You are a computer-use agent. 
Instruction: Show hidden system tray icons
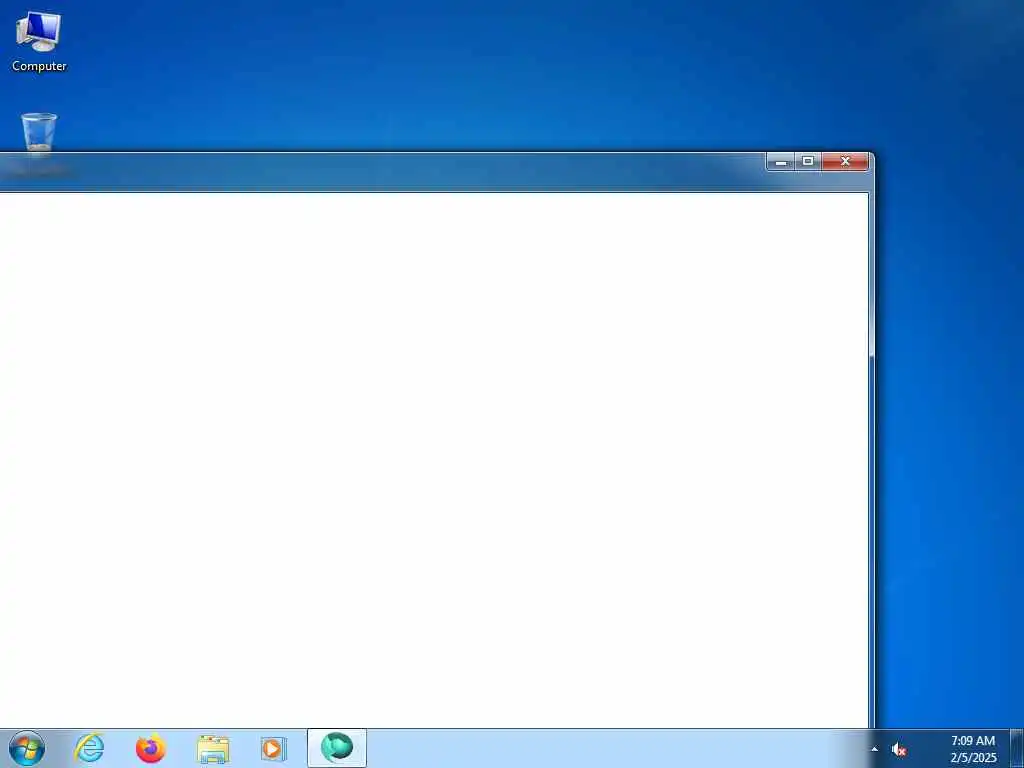click(x=874, y=749)
